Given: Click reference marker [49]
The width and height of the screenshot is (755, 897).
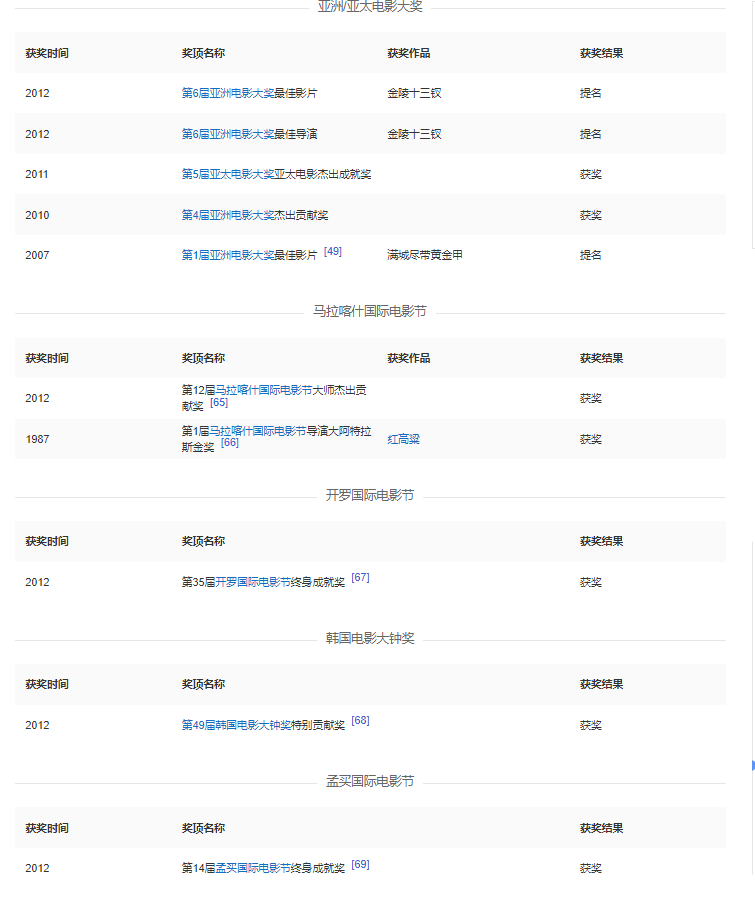Looking at the screenshot, I should (332, 252).
